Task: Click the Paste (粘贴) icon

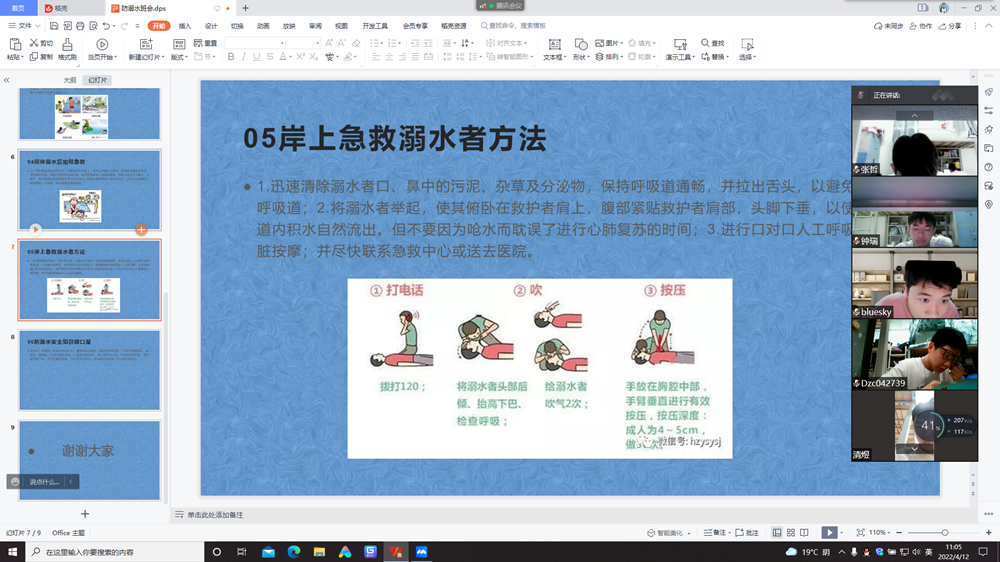Action: pyautogui.click(x=15, y=44)
